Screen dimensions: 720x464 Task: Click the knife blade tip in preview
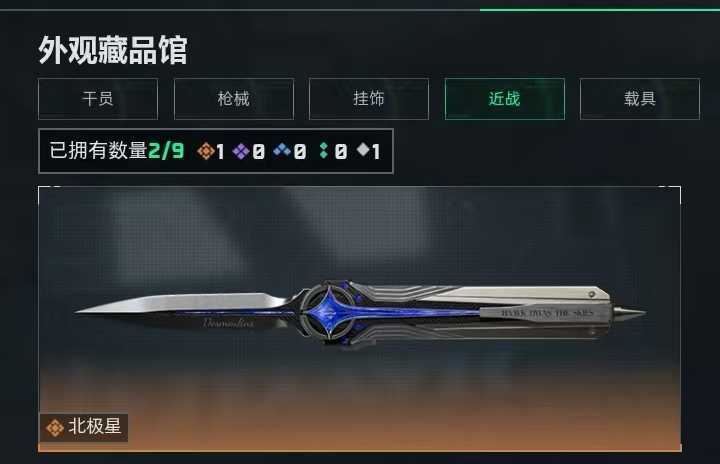[85, 311]
